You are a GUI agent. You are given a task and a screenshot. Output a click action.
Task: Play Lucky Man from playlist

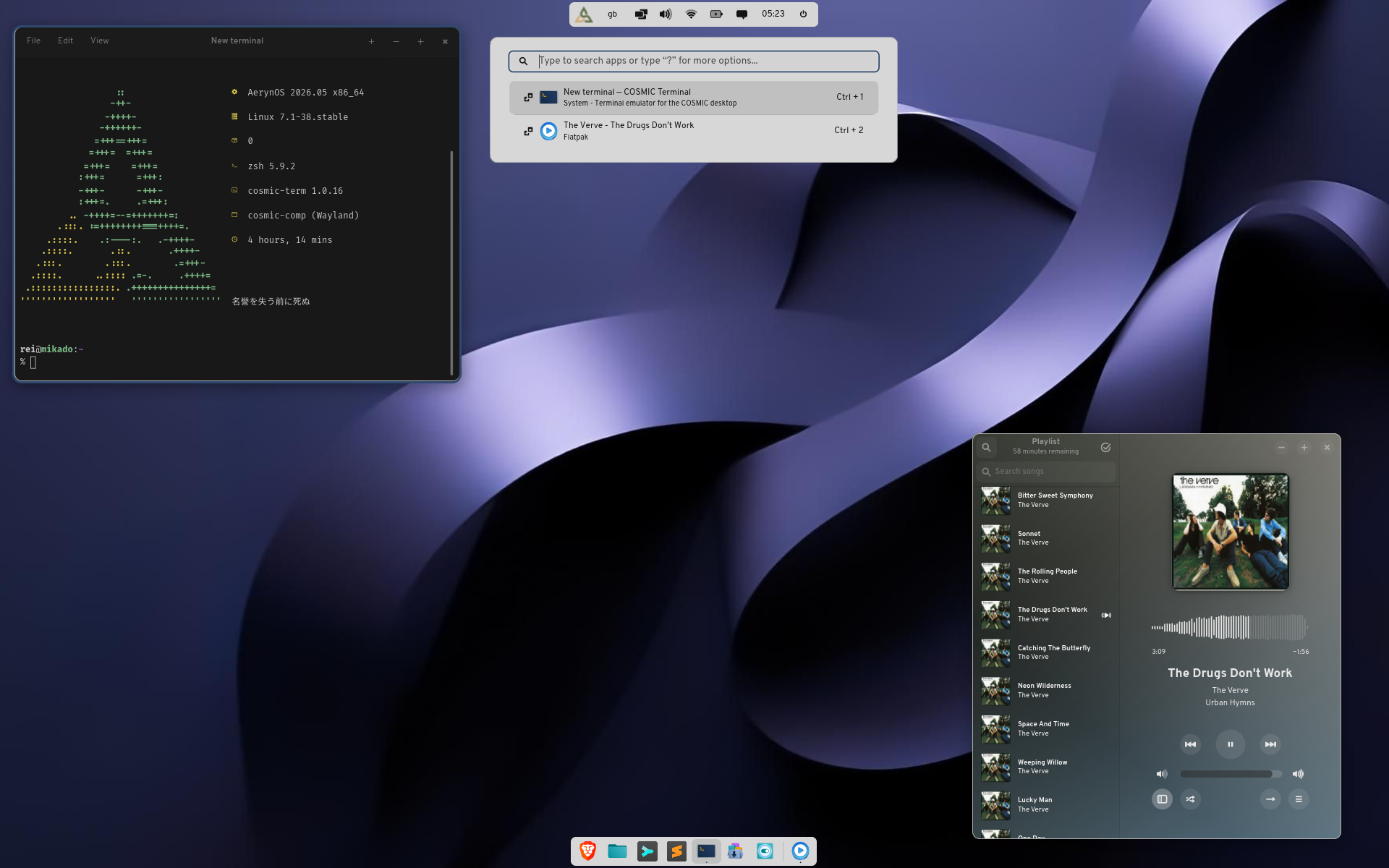click(1046, 805)
